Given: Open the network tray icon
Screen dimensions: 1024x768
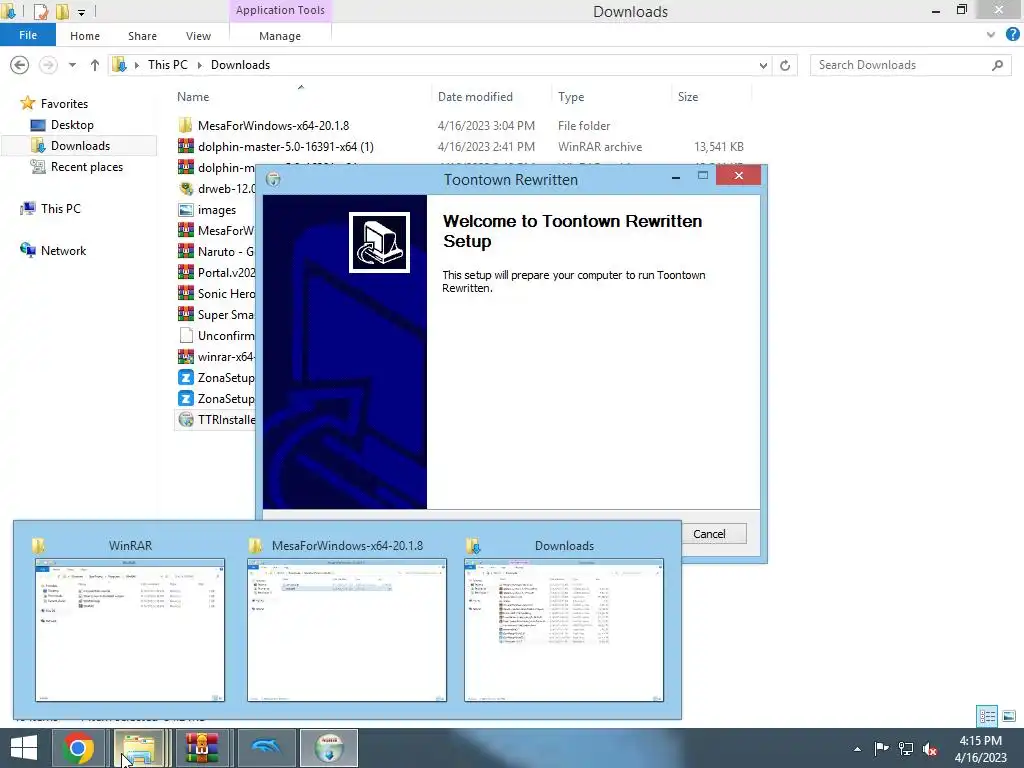Looking at the screenshot, I should pyautogui.click(x=906, y=748).
